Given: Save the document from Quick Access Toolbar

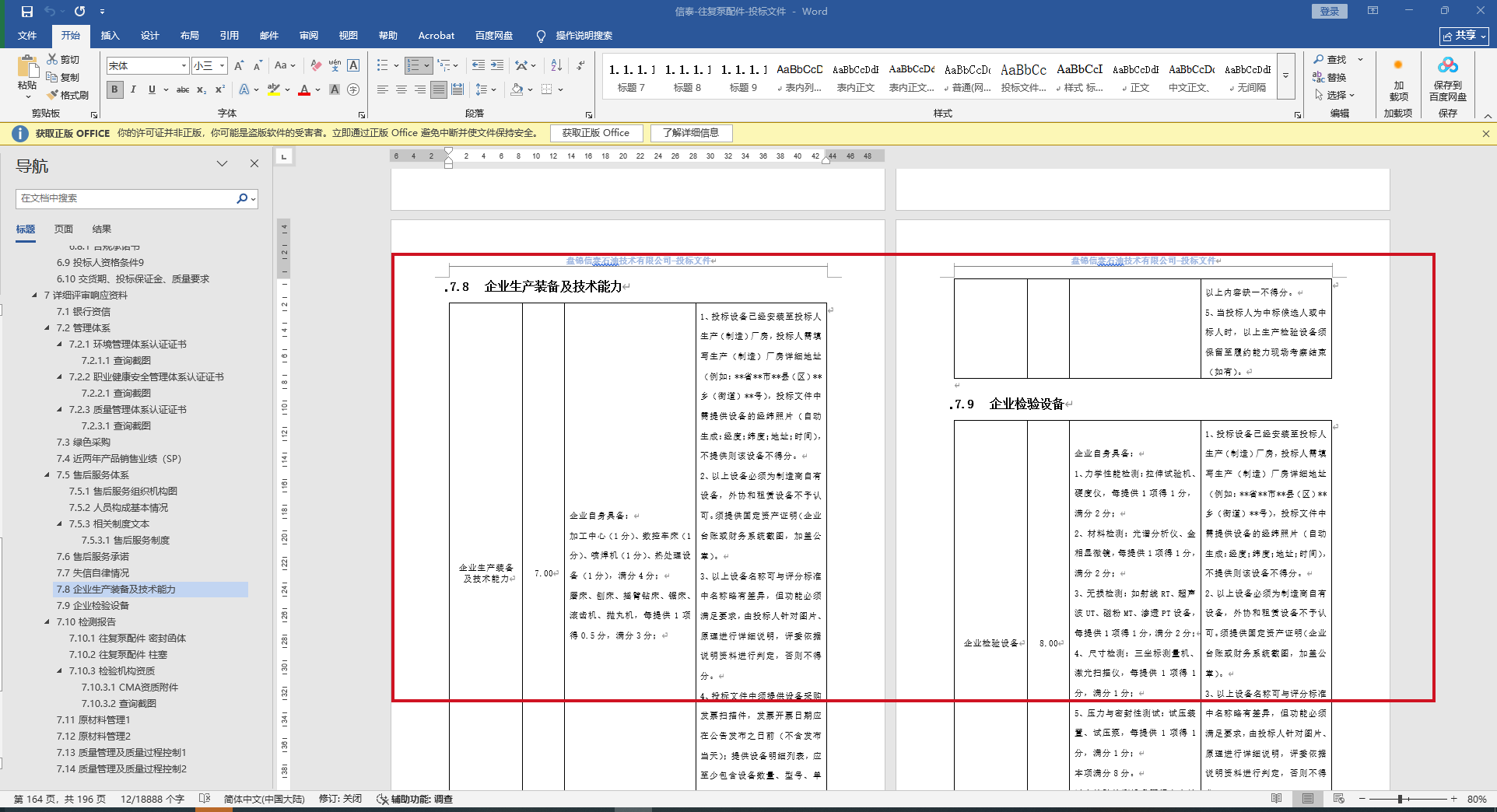Looking at the screenshot, I should point(27,12).
